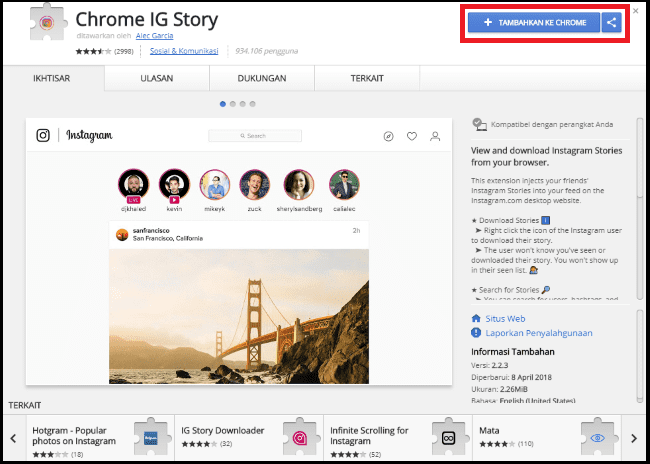Click the Hotgram extension puzzle icon
Image resolution: width=650 pixels, height=464 pixels.
[151, 438]
